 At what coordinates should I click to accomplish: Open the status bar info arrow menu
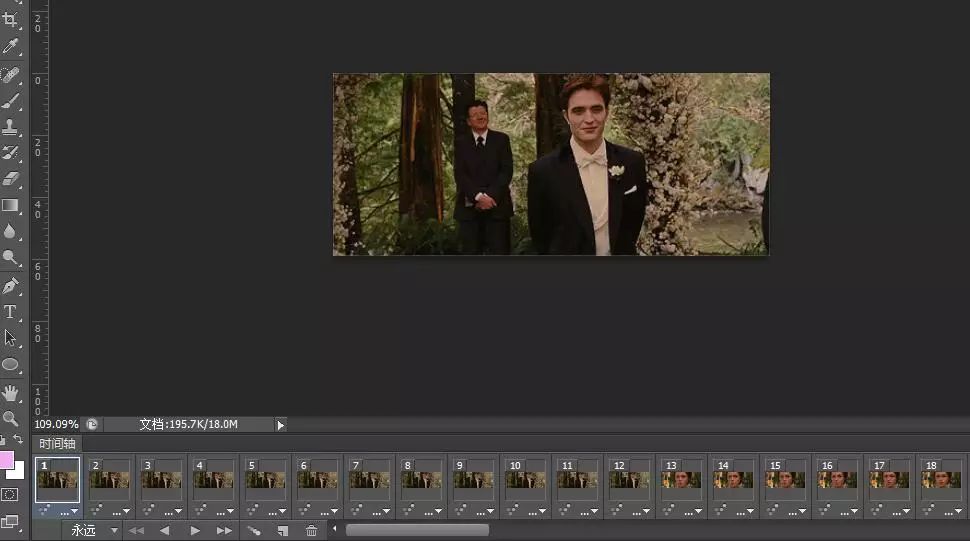280,425
